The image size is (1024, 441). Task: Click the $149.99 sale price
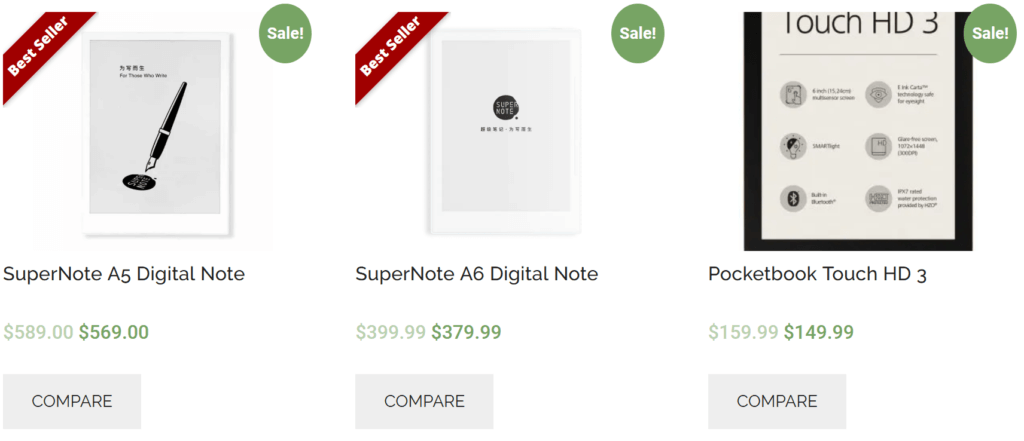click(819, 333)
